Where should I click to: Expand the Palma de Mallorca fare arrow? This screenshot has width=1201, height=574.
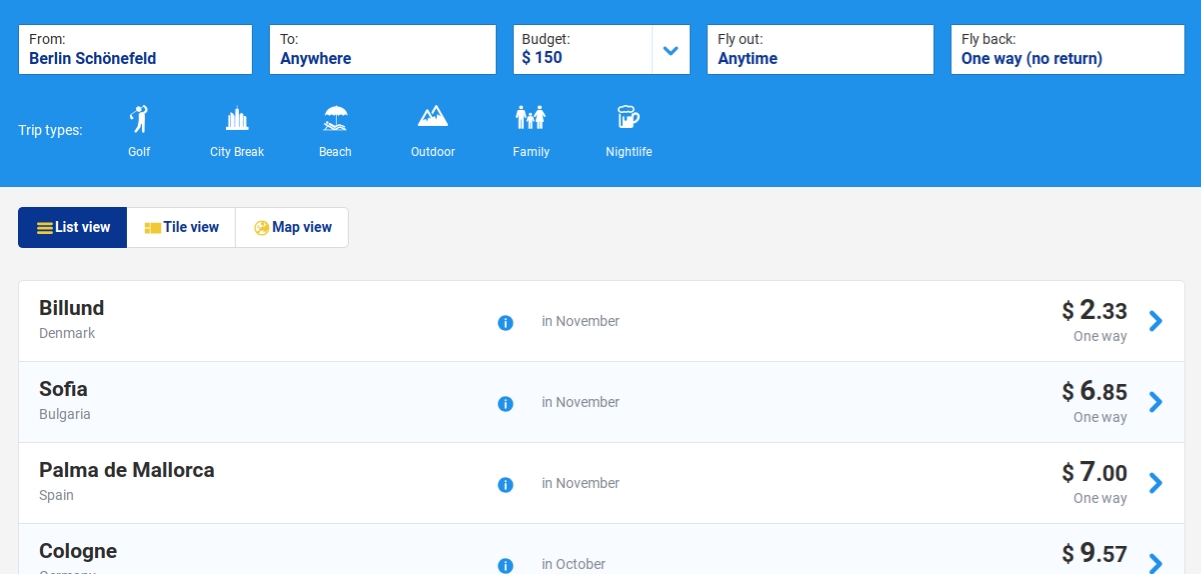click(1156, 483)
